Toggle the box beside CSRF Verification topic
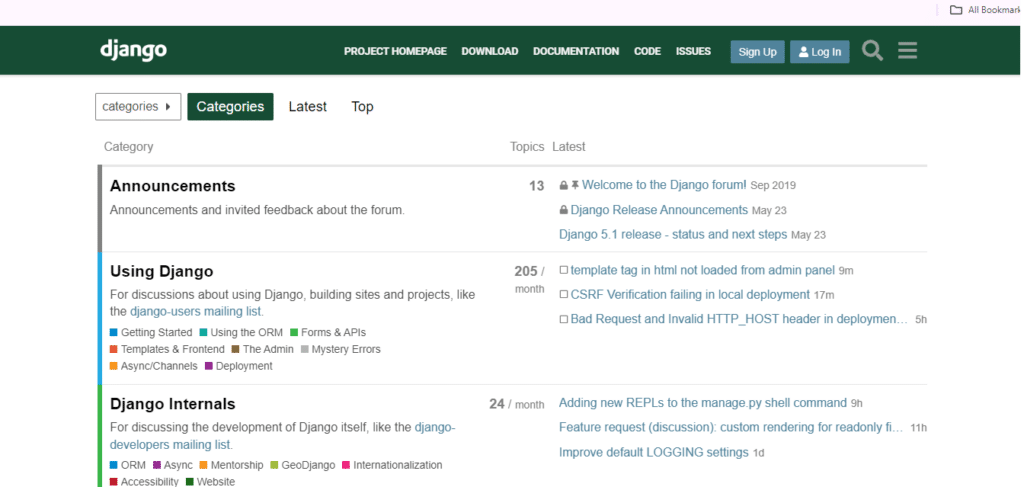The width and height of the screenshot is (1024, 487). [564, 295]
